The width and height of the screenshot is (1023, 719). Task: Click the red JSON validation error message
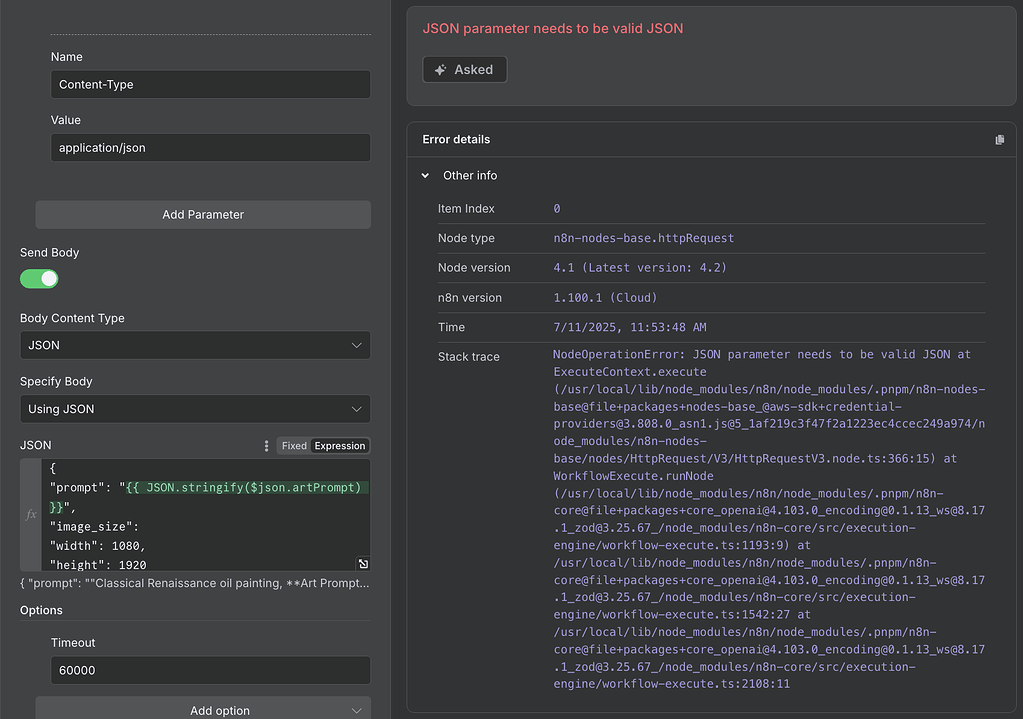tap(553, 28)
